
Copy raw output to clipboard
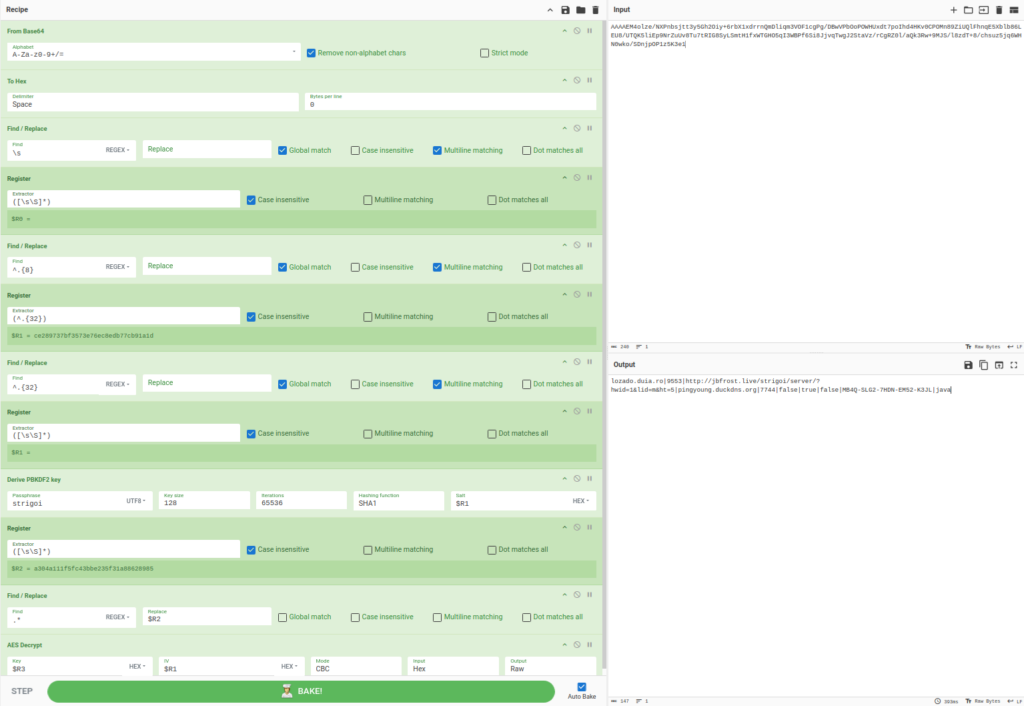point(983,365)
